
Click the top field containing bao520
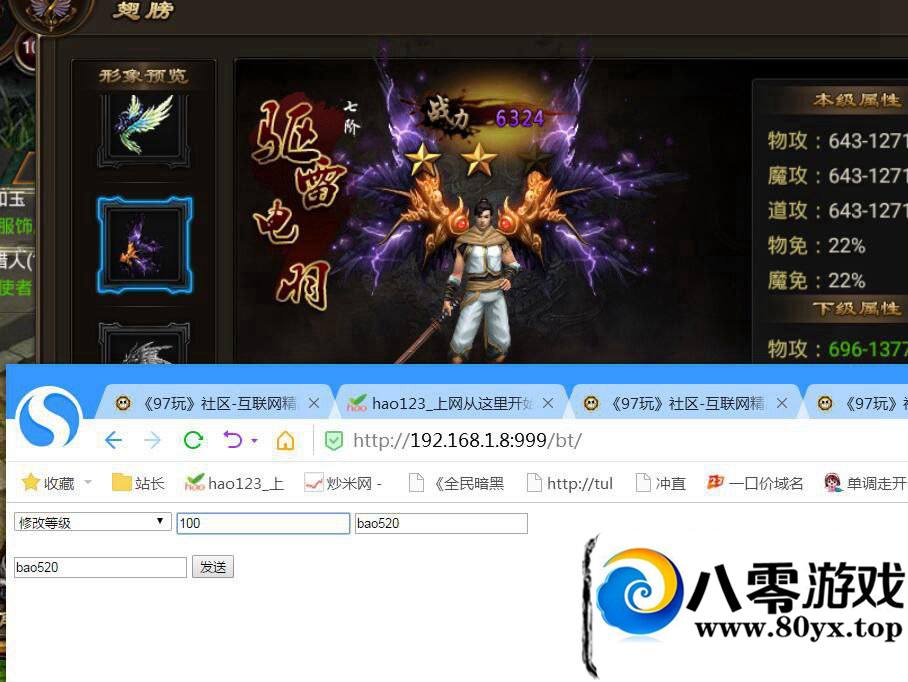[441, 523]
